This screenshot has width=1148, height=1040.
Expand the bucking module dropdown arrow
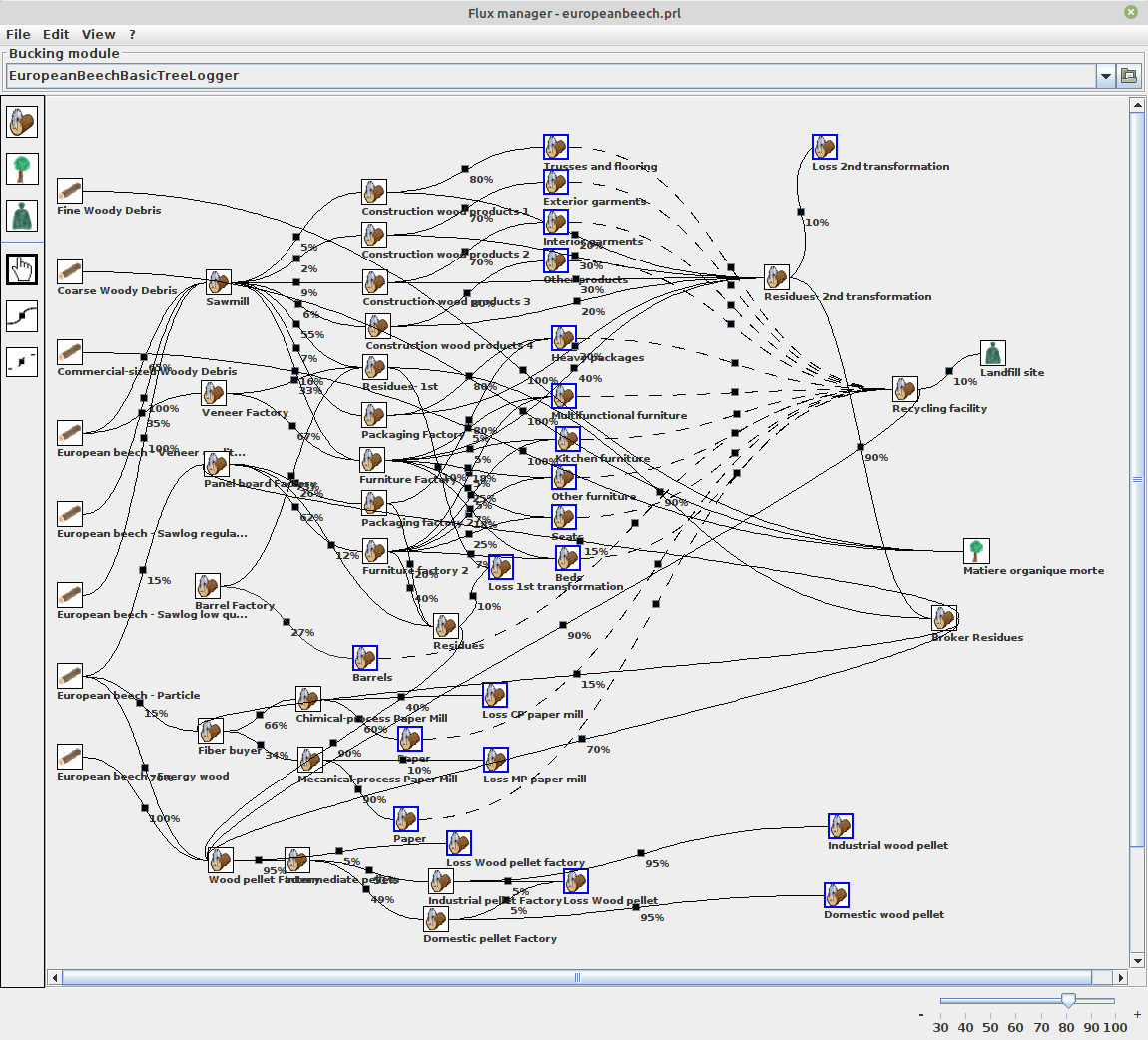pyautogui.click(x=1105, y=76)
